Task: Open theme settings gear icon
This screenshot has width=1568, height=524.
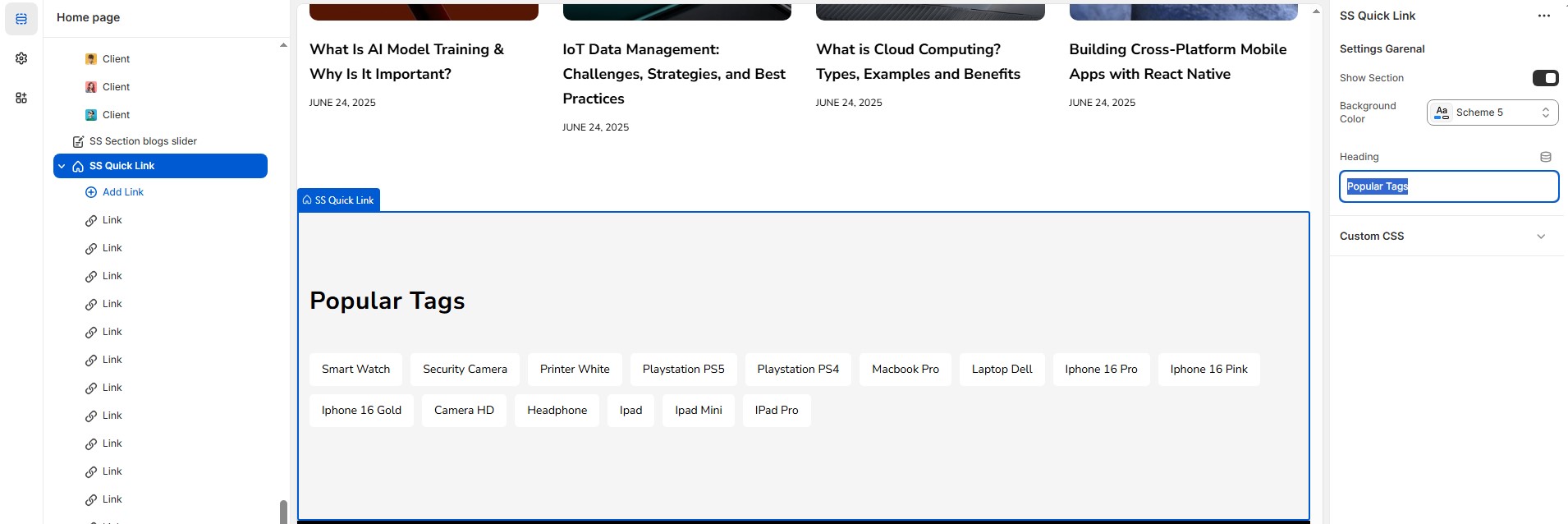Action: point(21,58)
